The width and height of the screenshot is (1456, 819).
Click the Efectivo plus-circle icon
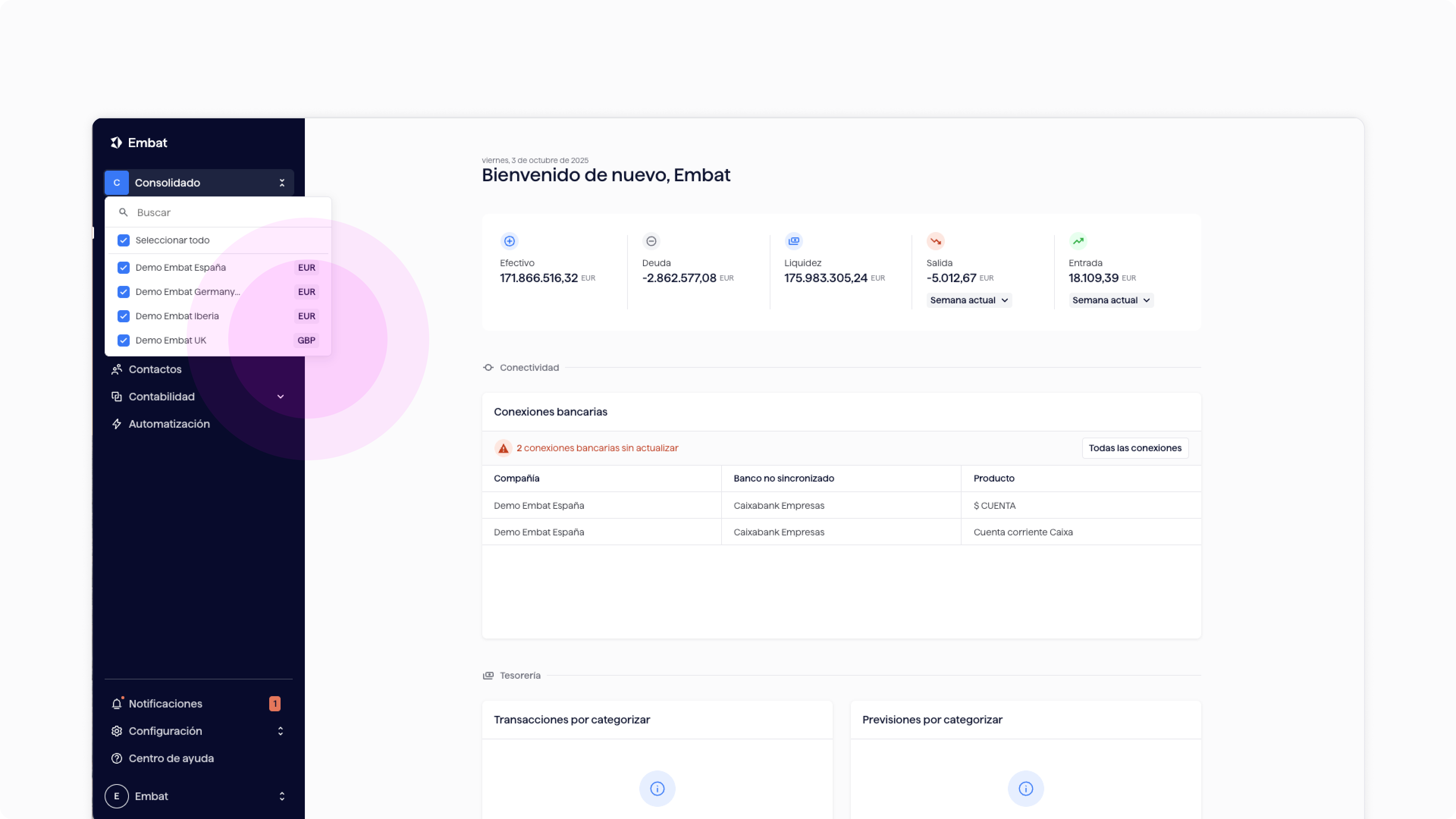509,242
